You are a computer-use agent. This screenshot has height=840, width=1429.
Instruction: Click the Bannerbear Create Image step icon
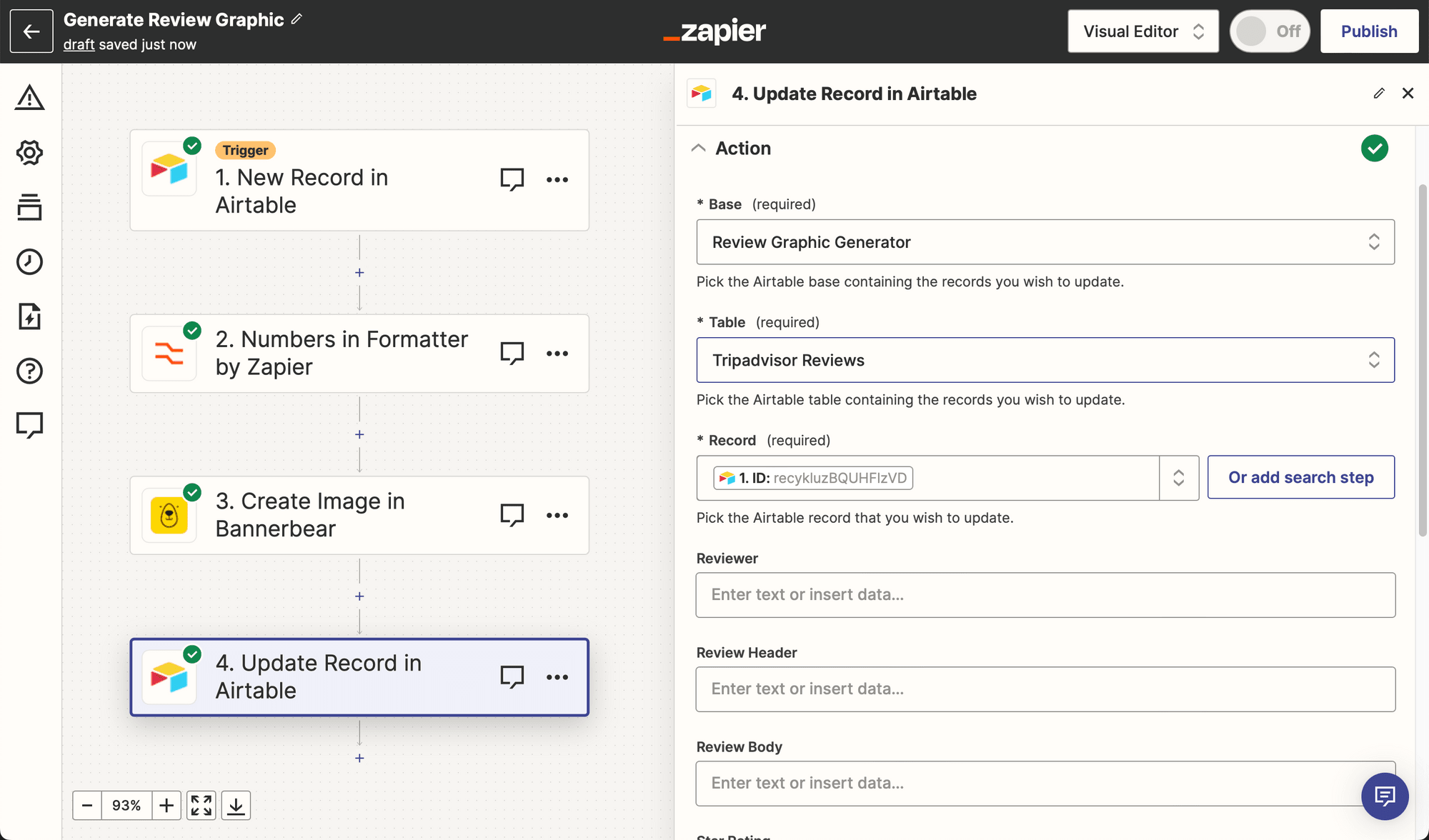(x=169, y=515)
